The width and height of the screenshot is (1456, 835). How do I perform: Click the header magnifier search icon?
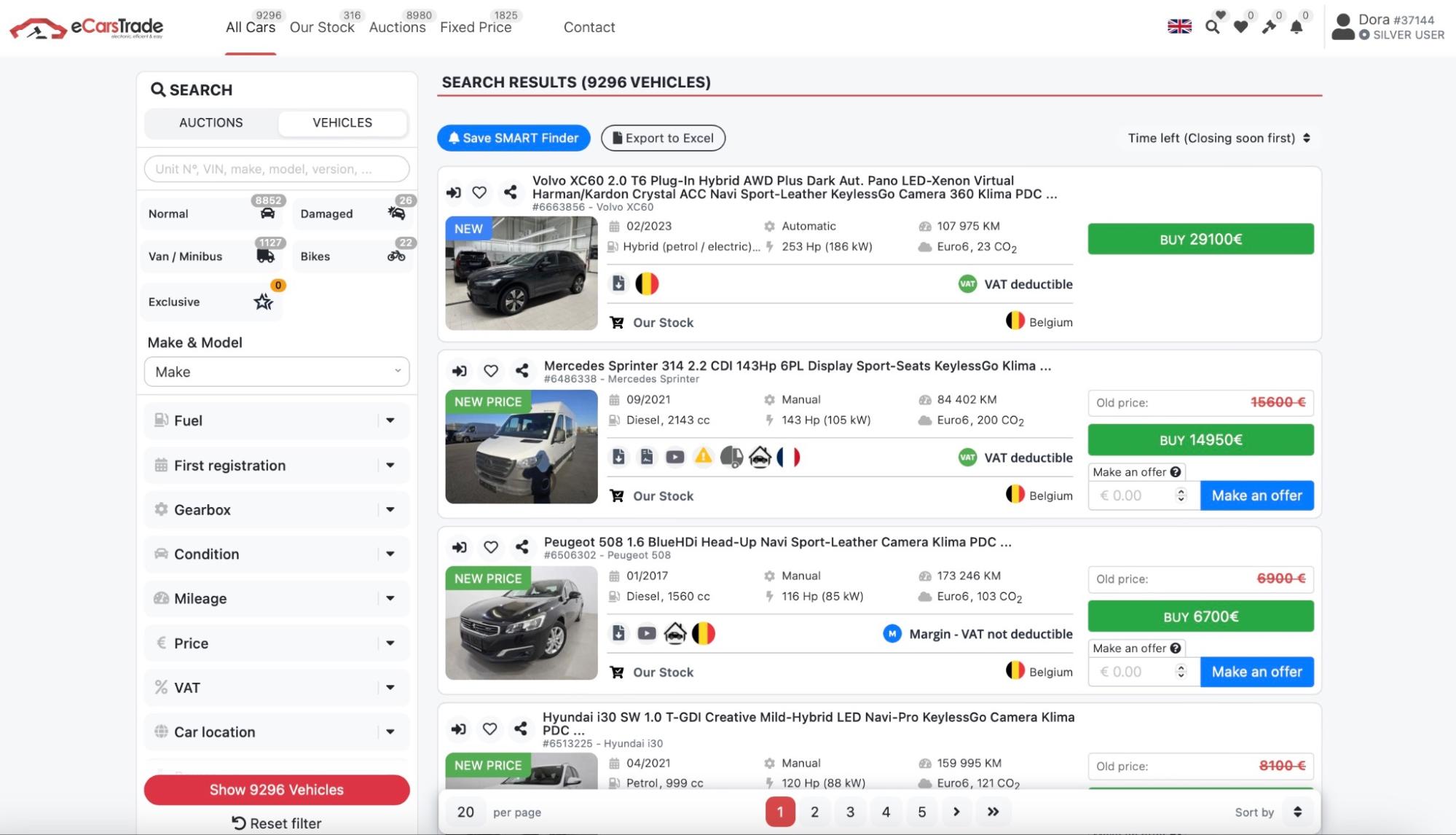coord(1212,28)
